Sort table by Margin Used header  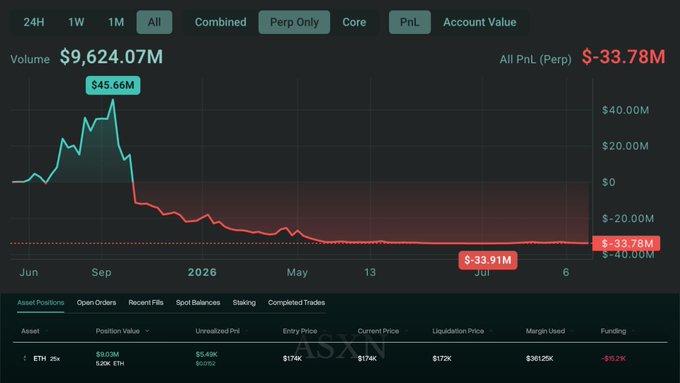[545, 331]
